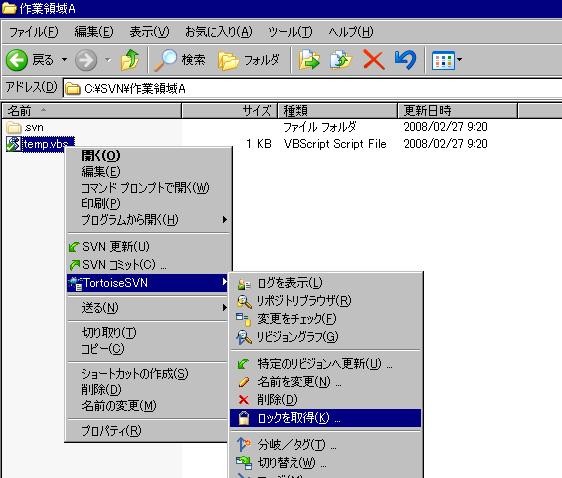This screenshot has width=562, height=478.
Task: Toggle the フォルダ folders pane button
Action: [x=249, y=60]
